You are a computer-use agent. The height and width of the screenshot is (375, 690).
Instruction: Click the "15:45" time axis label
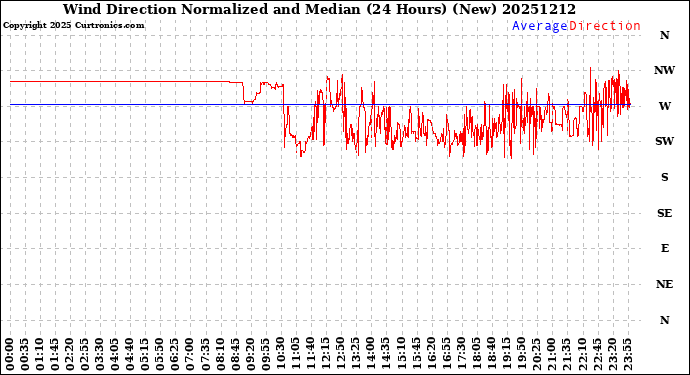(416, 354)
